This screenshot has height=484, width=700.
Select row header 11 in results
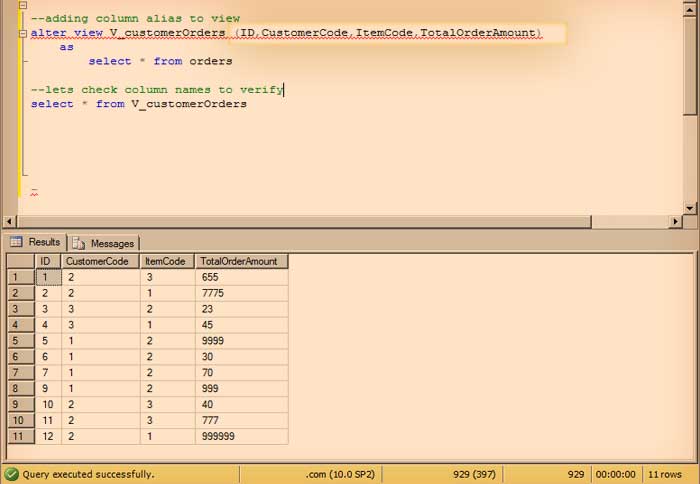click(21, 436)
